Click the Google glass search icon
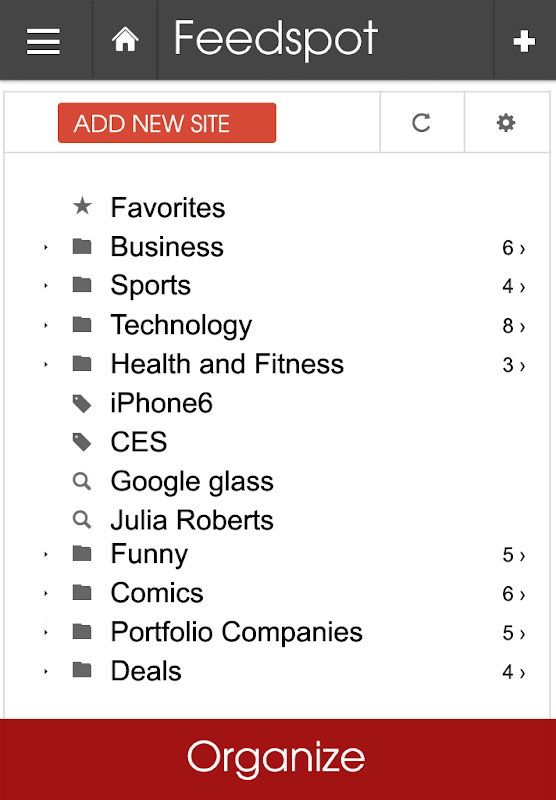 point(82,481)
